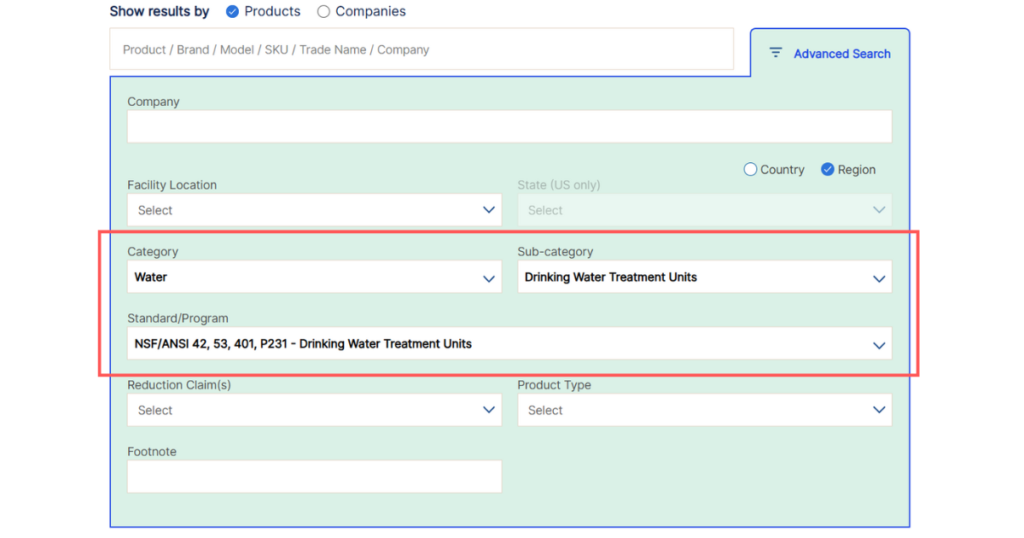
Task: Click the chevron arrow in Product Type field
Action: tap(879, 410)
